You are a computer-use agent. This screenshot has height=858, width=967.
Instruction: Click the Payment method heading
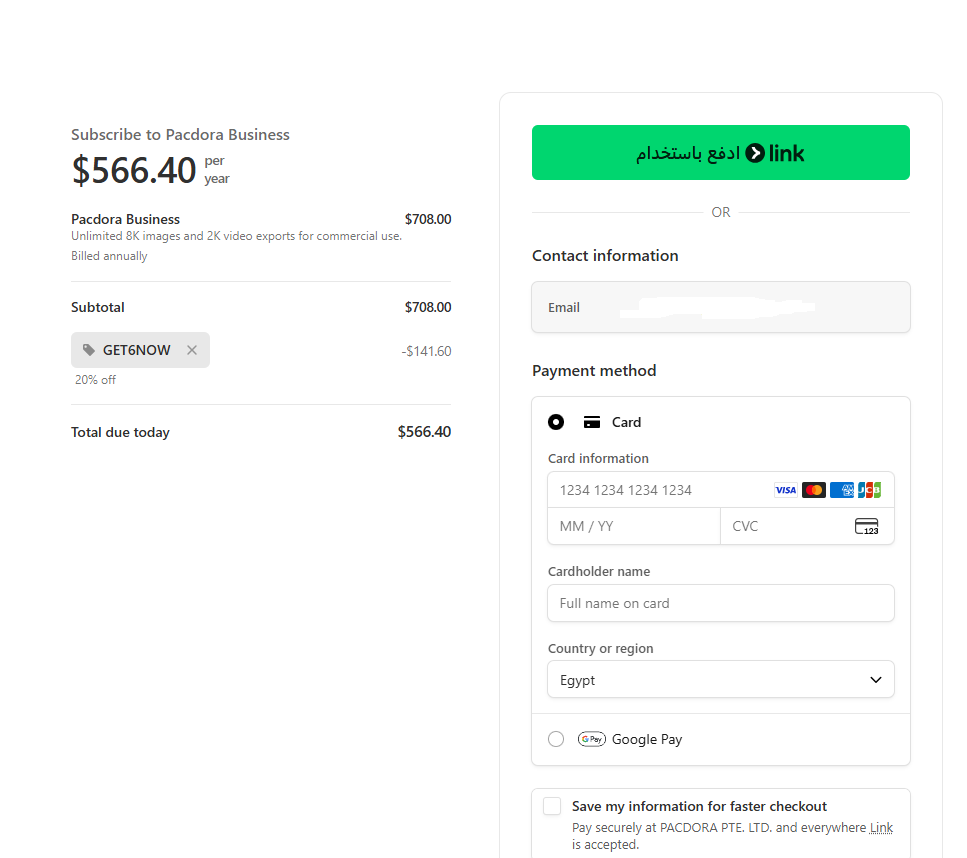(x=594, y=371)
